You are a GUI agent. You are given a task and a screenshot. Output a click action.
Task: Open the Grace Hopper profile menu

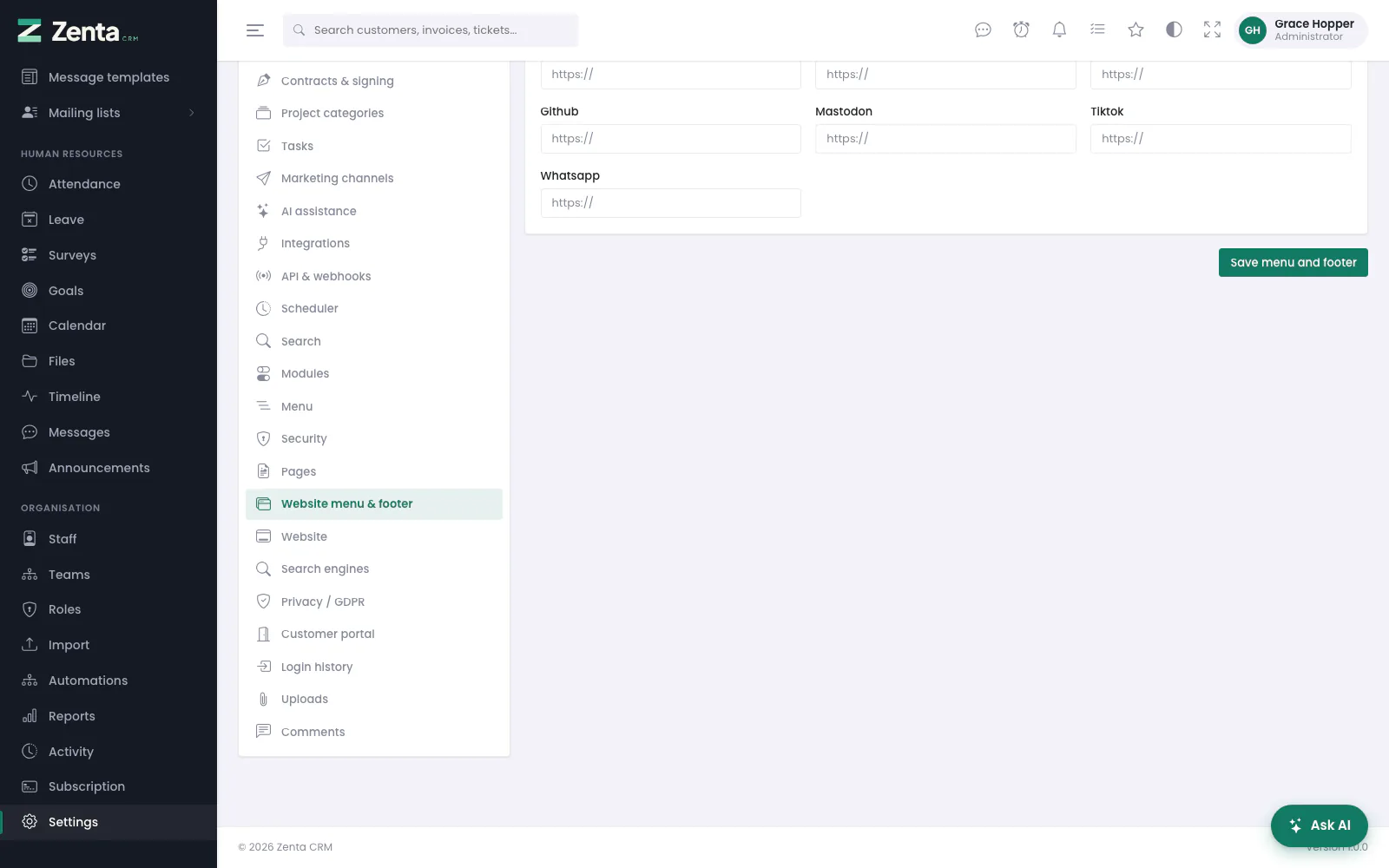[x=1300, y=30]
